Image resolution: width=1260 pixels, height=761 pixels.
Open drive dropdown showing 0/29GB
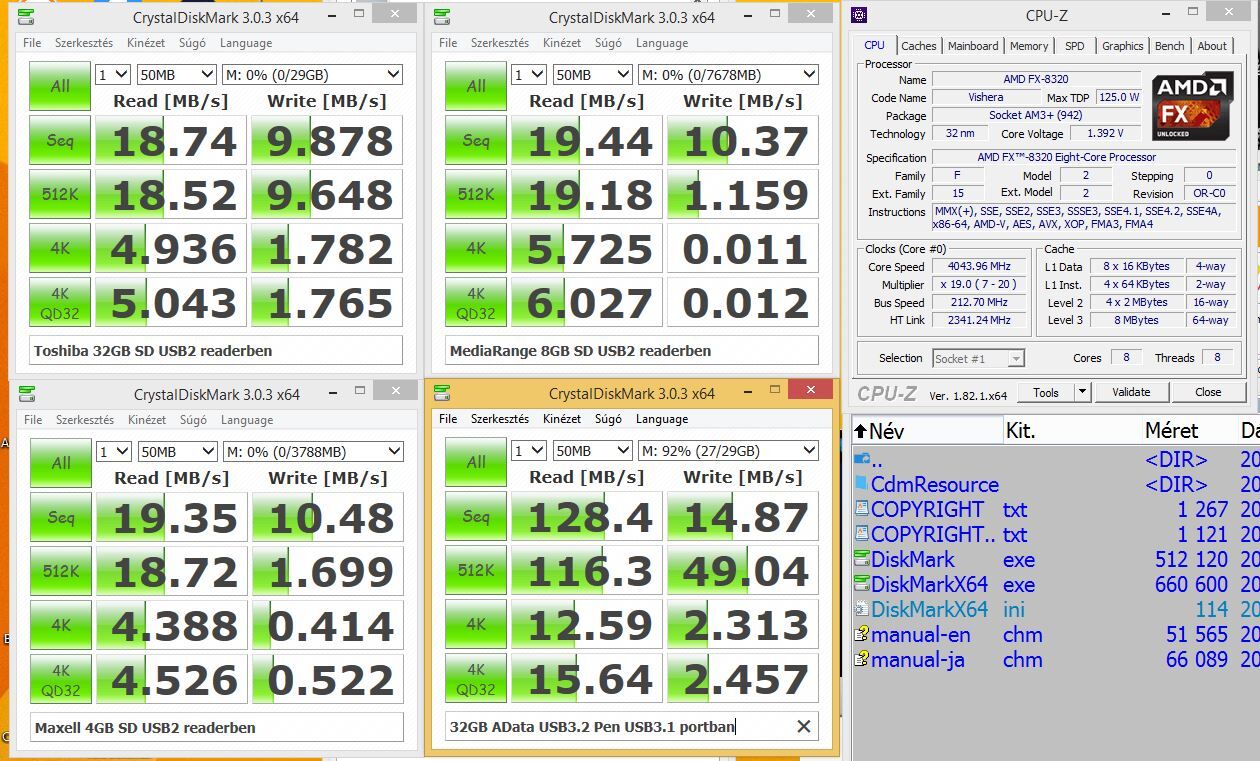312,75
